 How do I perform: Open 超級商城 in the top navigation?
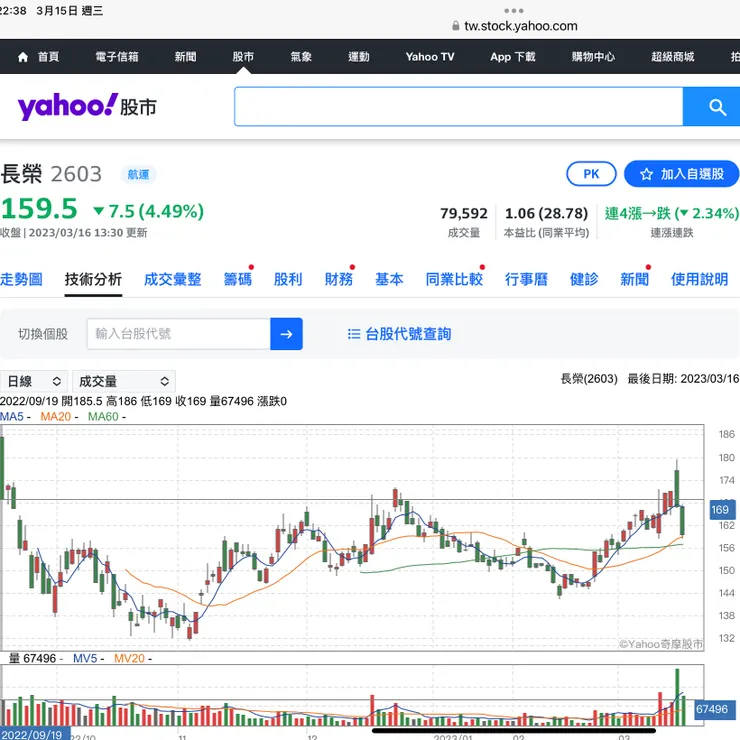tap(673, 57)
